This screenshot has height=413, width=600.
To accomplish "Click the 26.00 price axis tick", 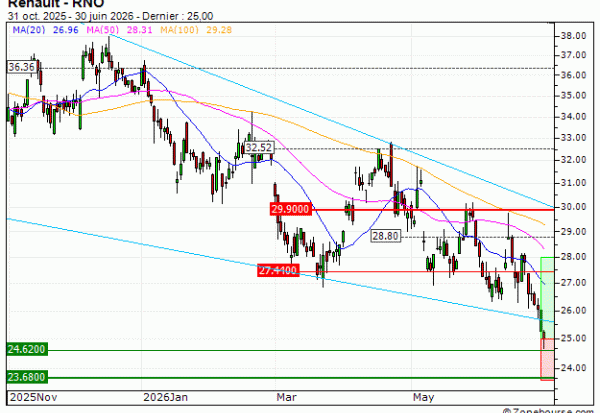I will (x=574, y=310).
